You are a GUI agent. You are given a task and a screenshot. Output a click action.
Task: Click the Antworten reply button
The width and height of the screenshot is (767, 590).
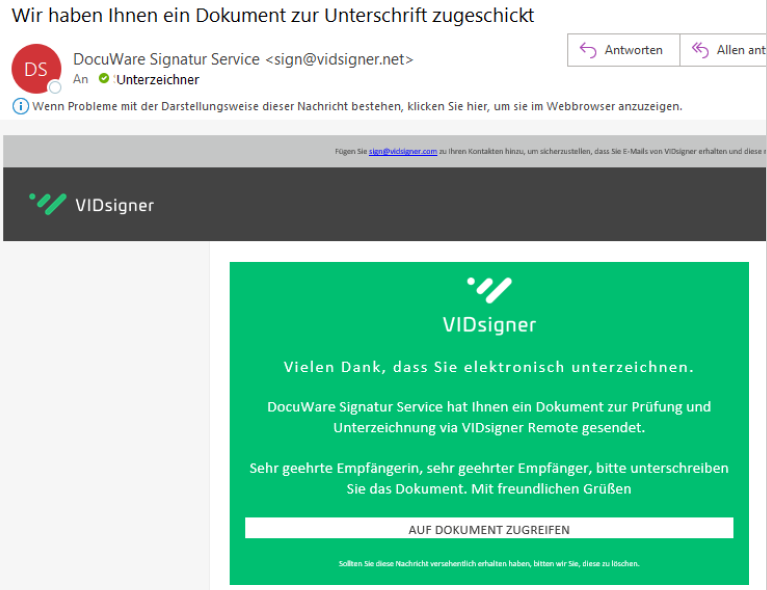point(623,50)
